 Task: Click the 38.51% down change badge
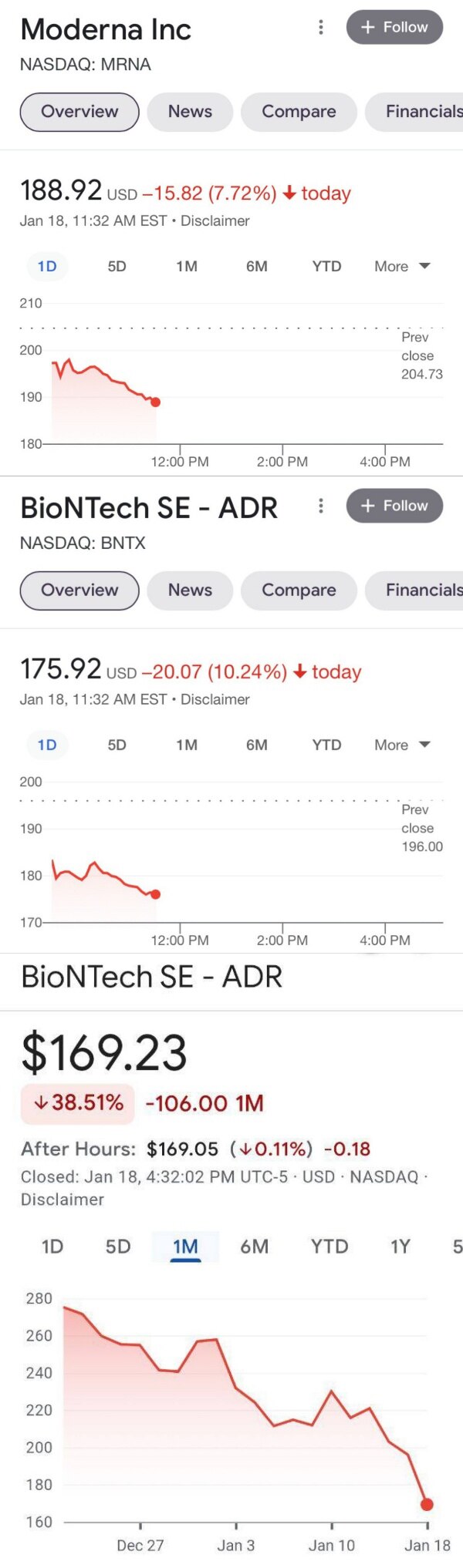click(77, 1103)
